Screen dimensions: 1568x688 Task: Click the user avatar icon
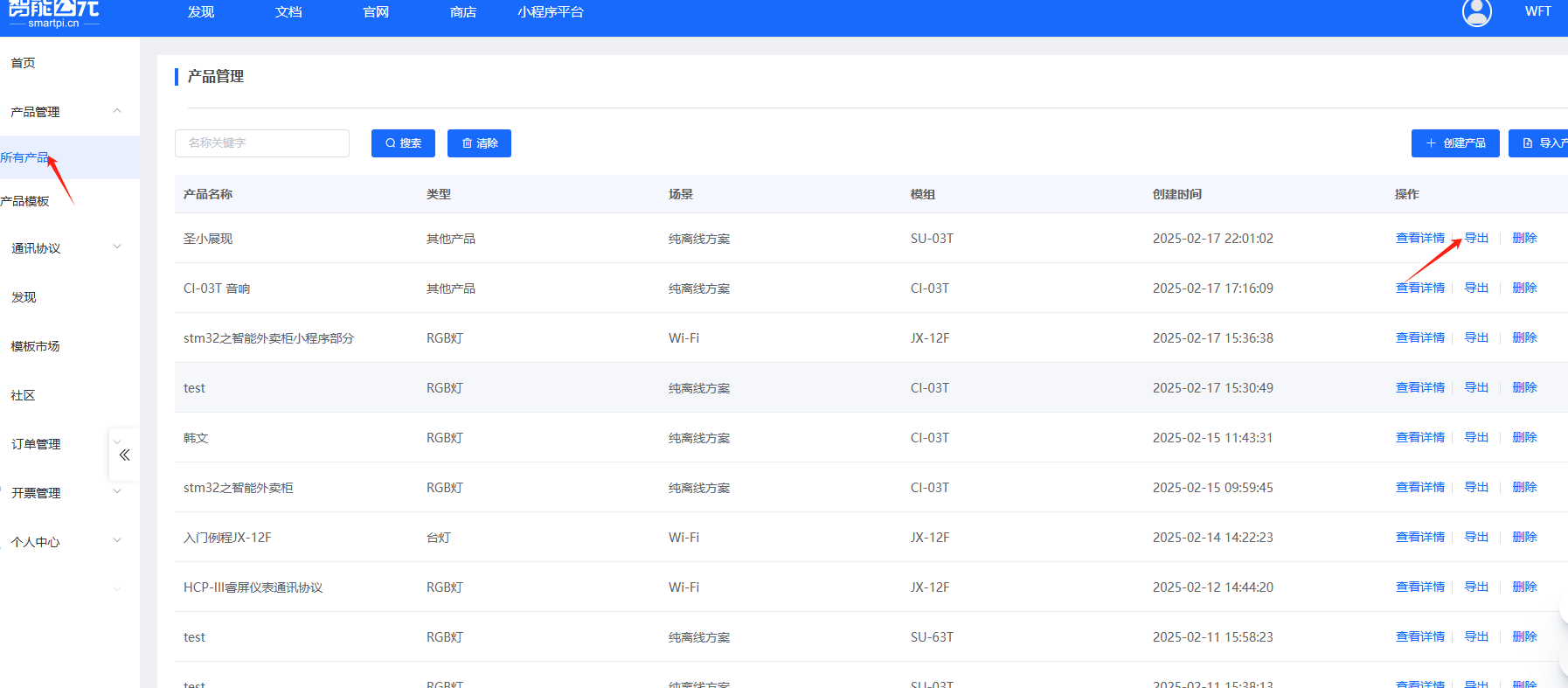pos(1476,12)
